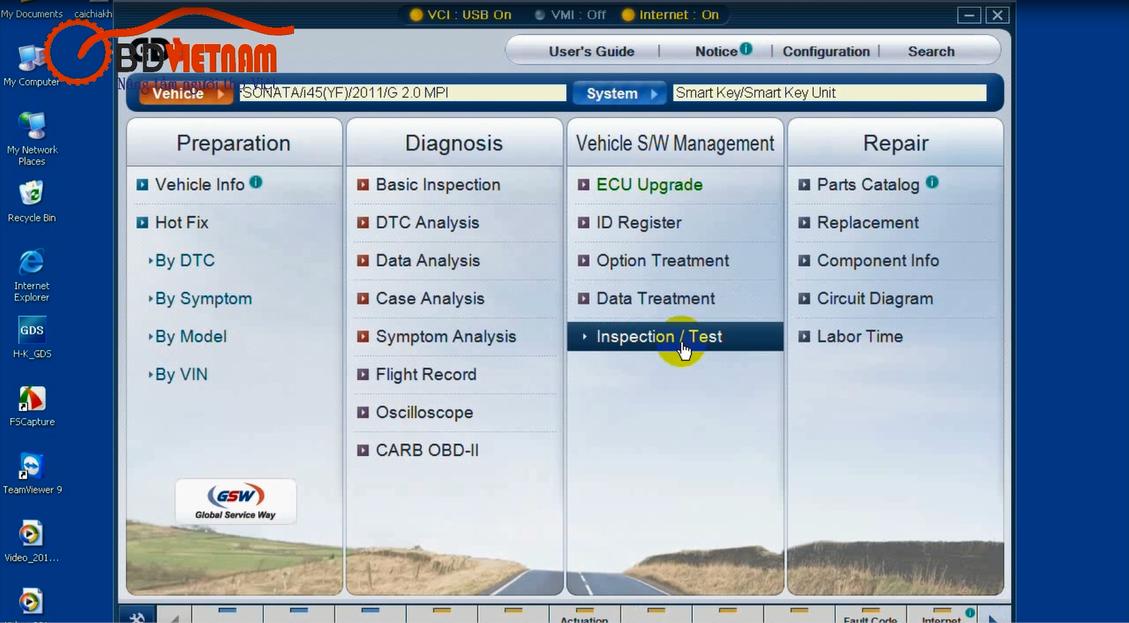
Task: Select the My Network Places desktop icon
Action: [32, 138]
